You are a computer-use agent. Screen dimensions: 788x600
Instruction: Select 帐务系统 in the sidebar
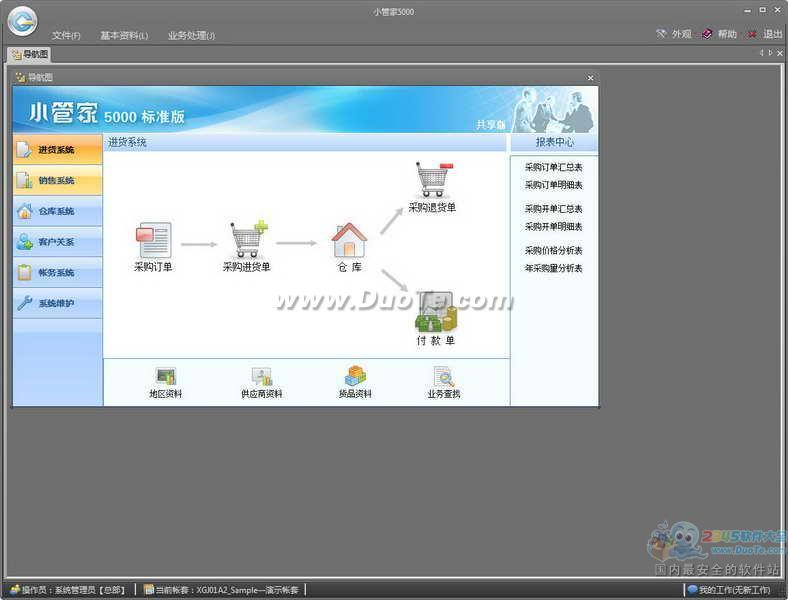(x=58, y=272)
